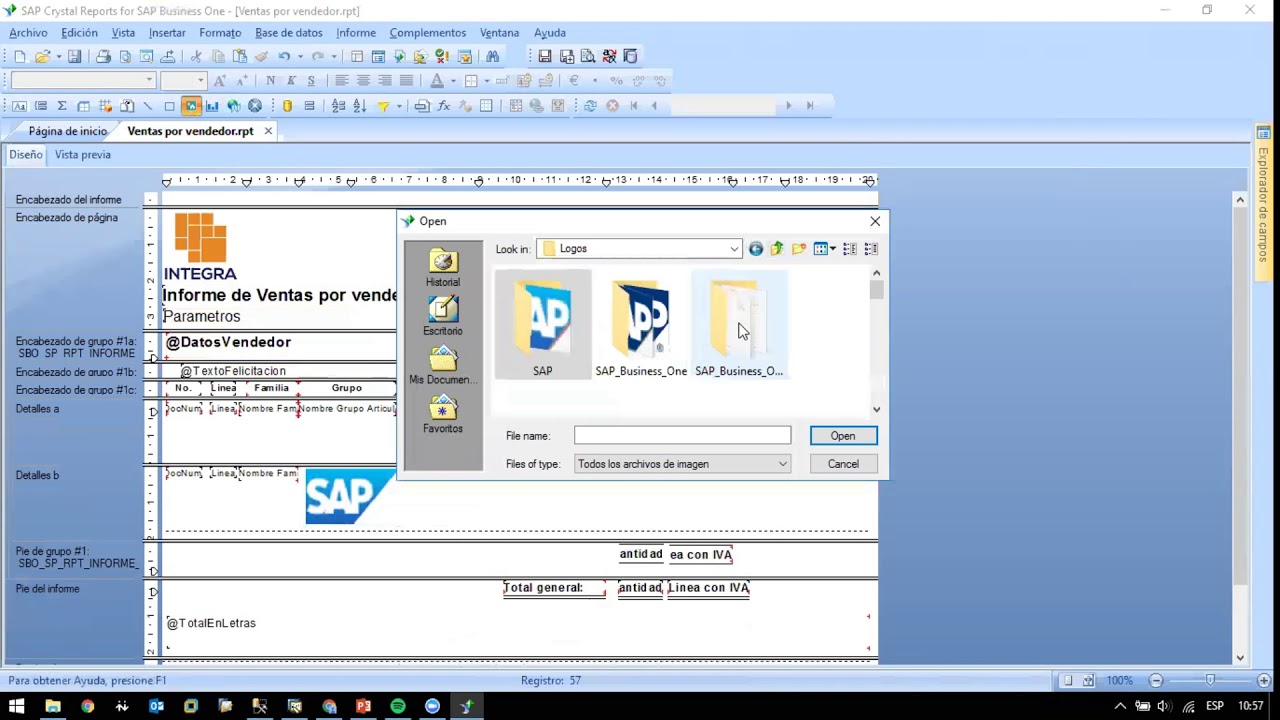This screenshot has height=720, width=1280.
Task: Click the Select Expert filter funnel icon
Action: pyautogui.click(x=383, y=106)
